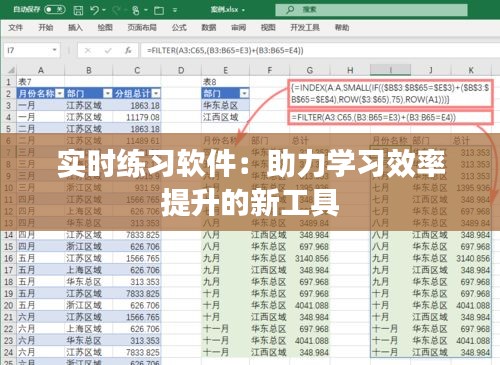Select row 20 header
Image resolution: width=500 pixels, height=365 pixels.
pyautogui.click(x=9, y=305)
